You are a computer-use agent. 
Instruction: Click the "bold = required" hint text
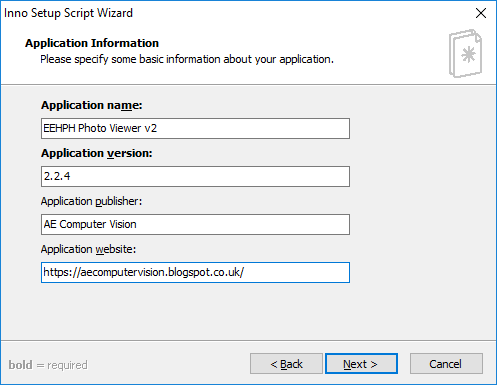point(48,365)
